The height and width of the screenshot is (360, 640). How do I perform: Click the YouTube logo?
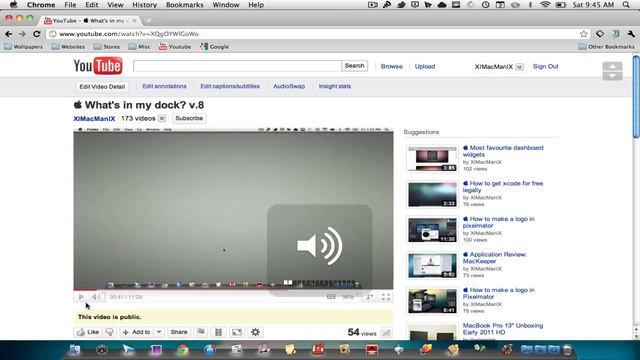(x=98, y=66)
